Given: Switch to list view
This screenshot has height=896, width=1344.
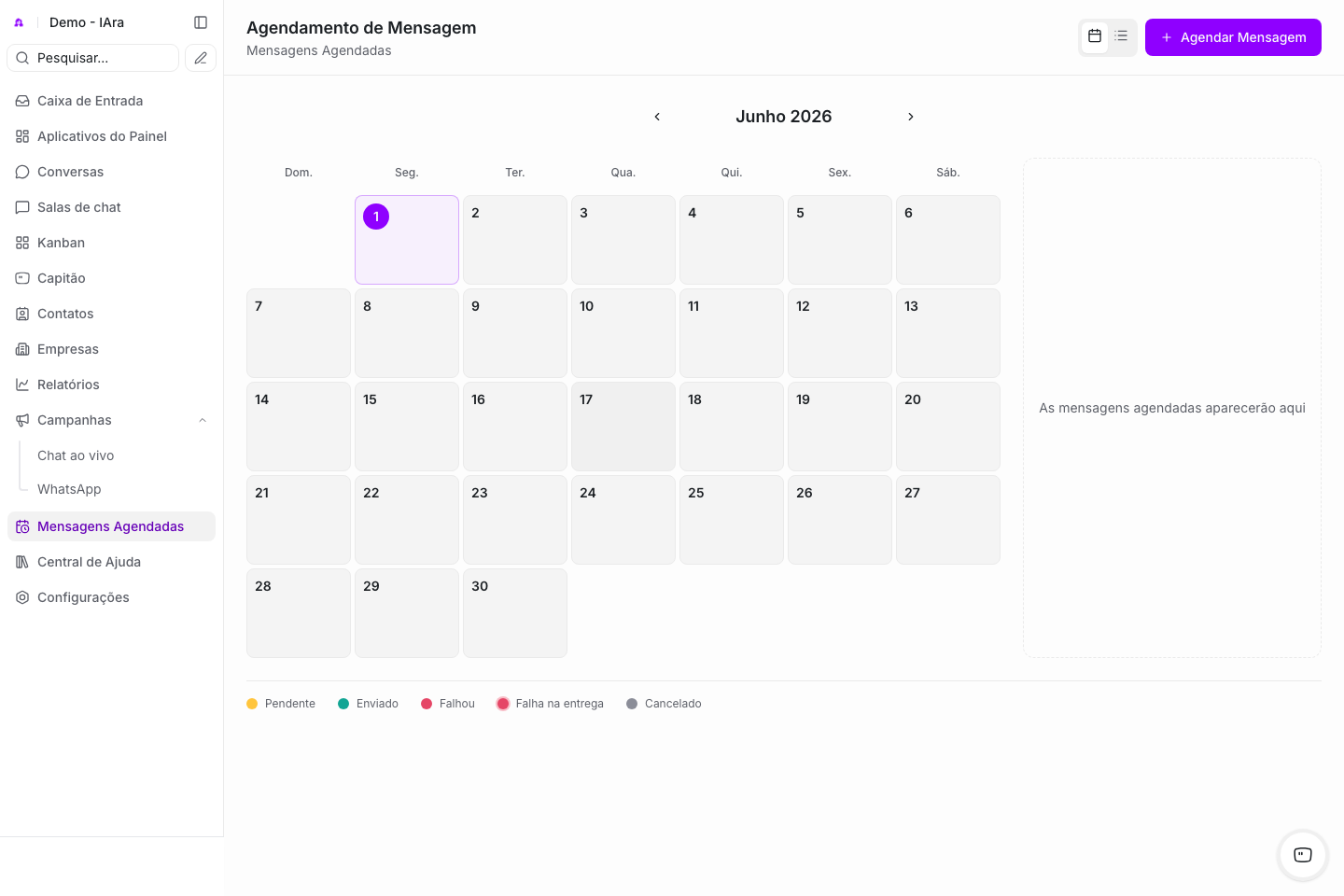Looking at the screenshot, I should 1121,36.
